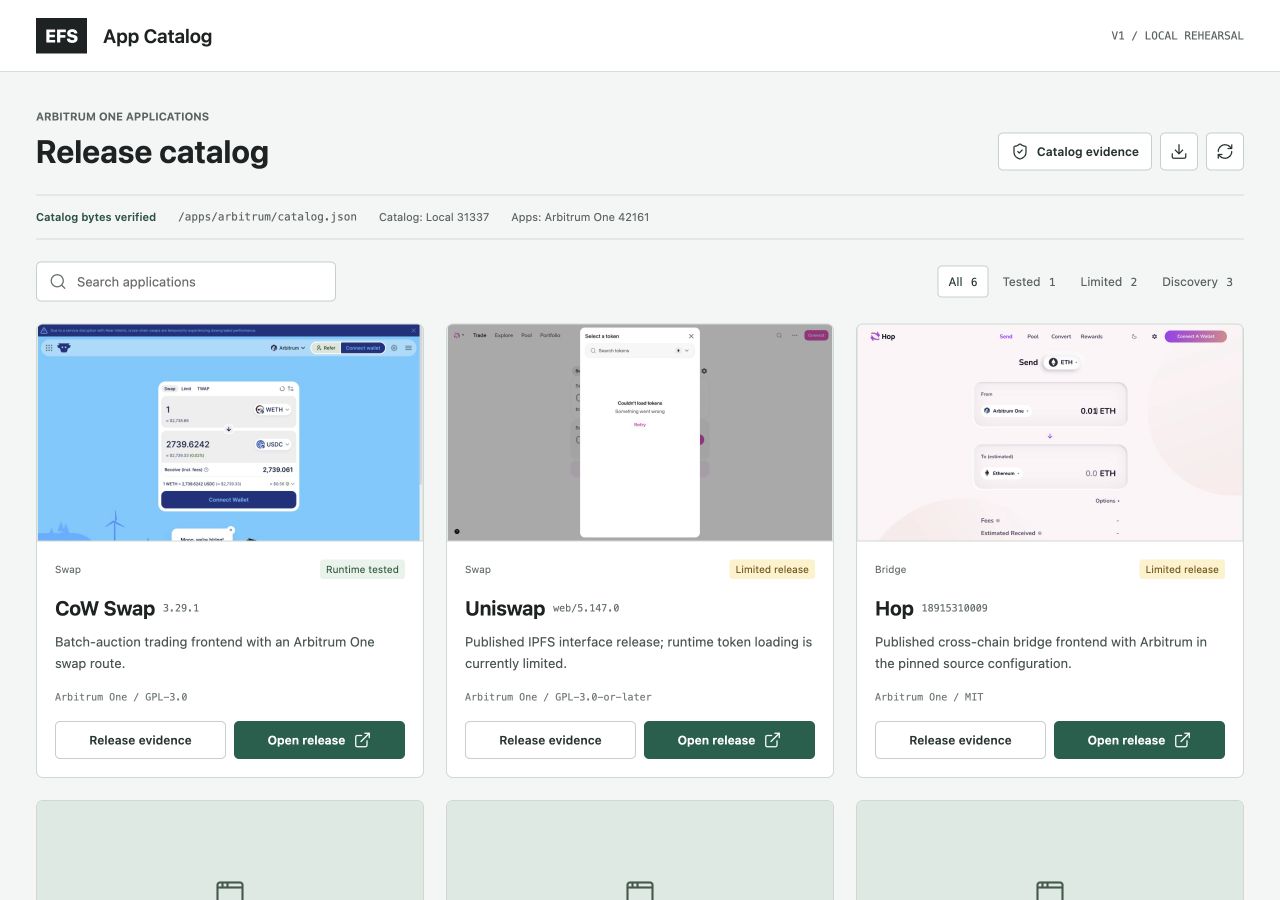The height and width of the screenshot is (900, 1280).
Task: Click the Hop card title
Action: [x=894, y=608]
